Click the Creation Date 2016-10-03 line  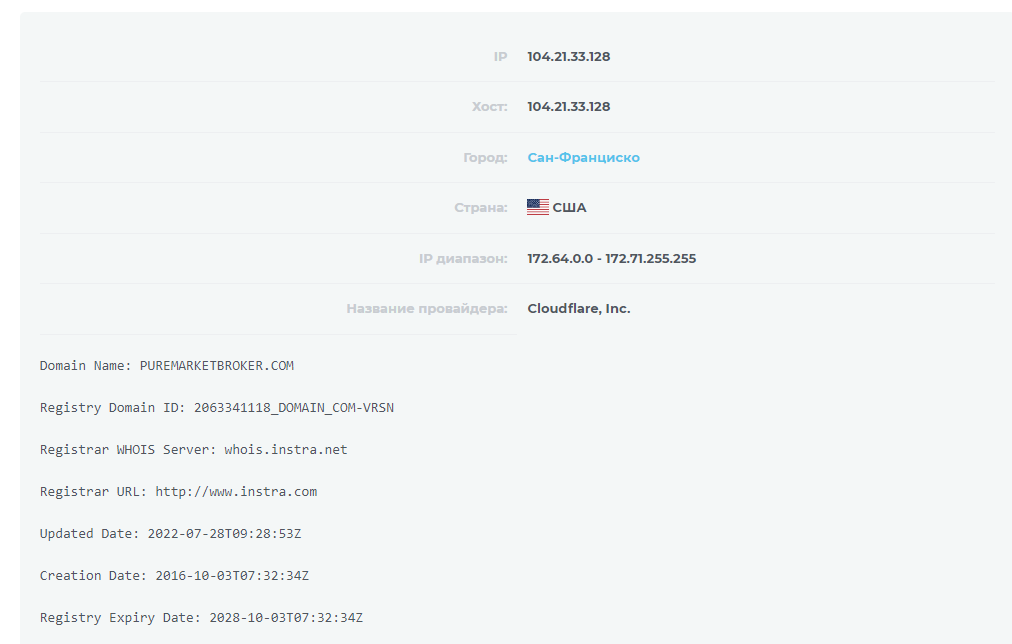coord(174,576)
